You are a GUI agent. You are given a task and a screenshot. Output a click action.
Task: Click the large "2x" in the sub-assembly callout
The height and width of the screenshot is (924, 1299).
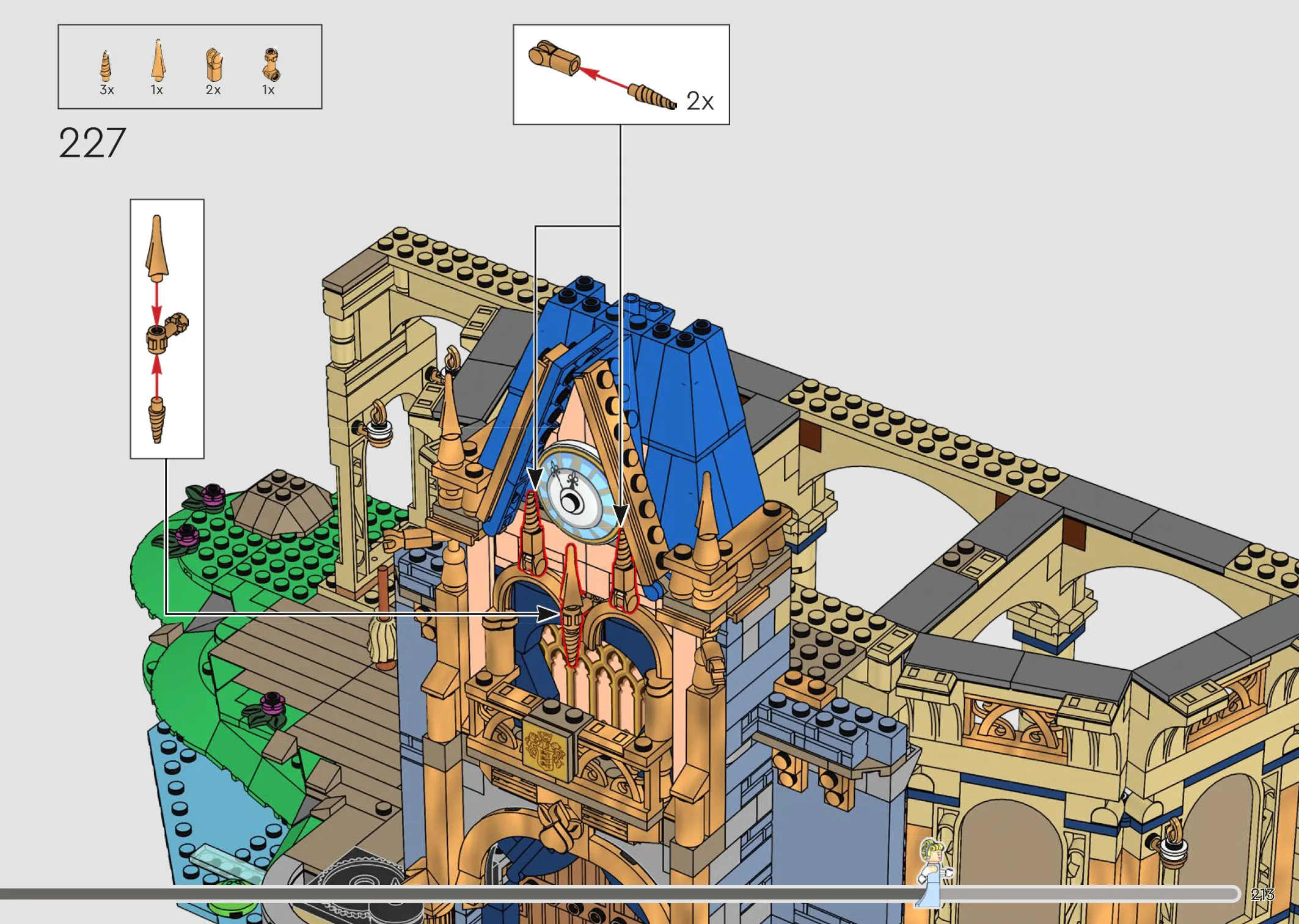(700, 101)
